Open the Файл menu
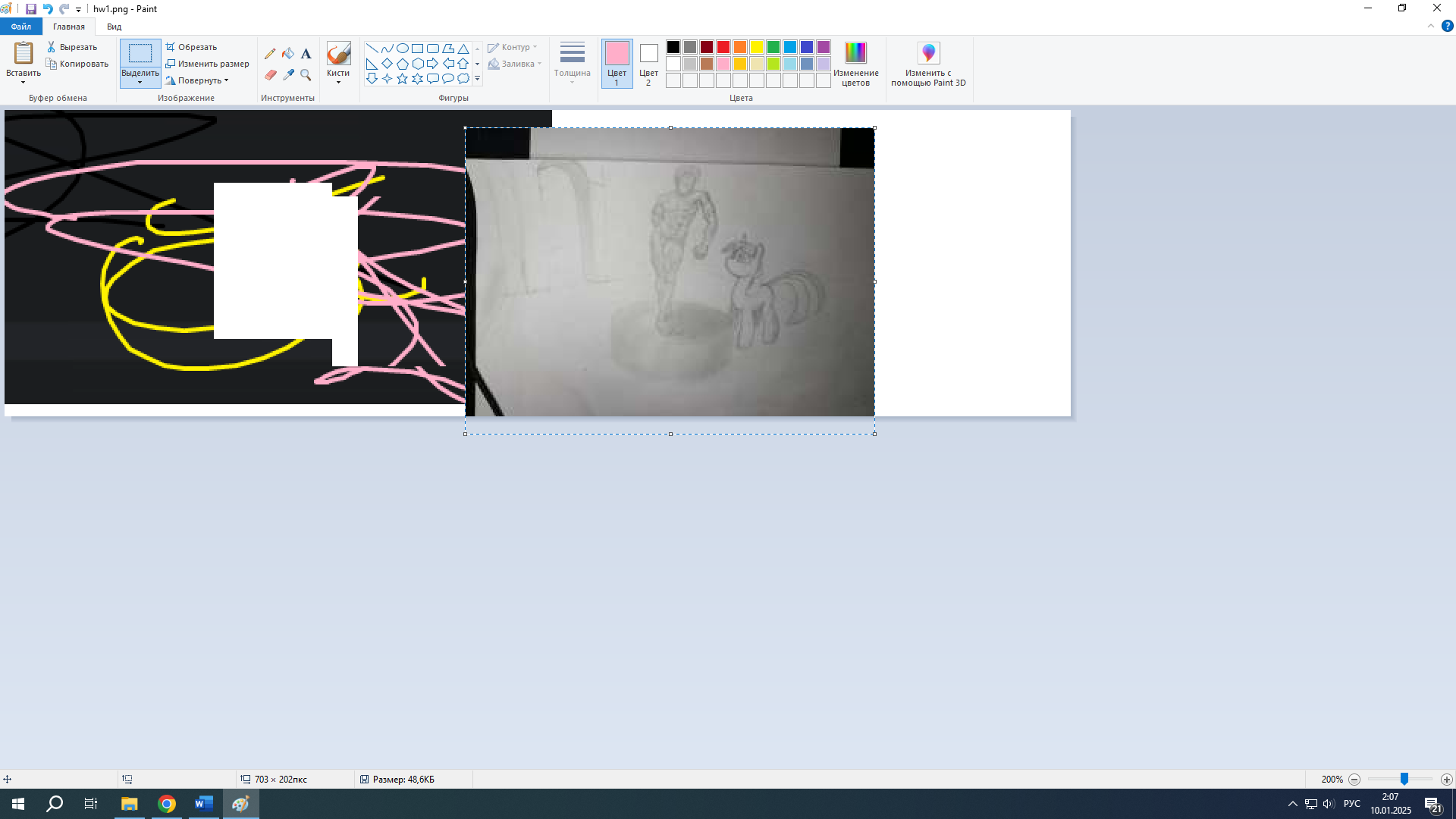The width and height of the screenshot is (1456, 819). (x=21, y=27)
